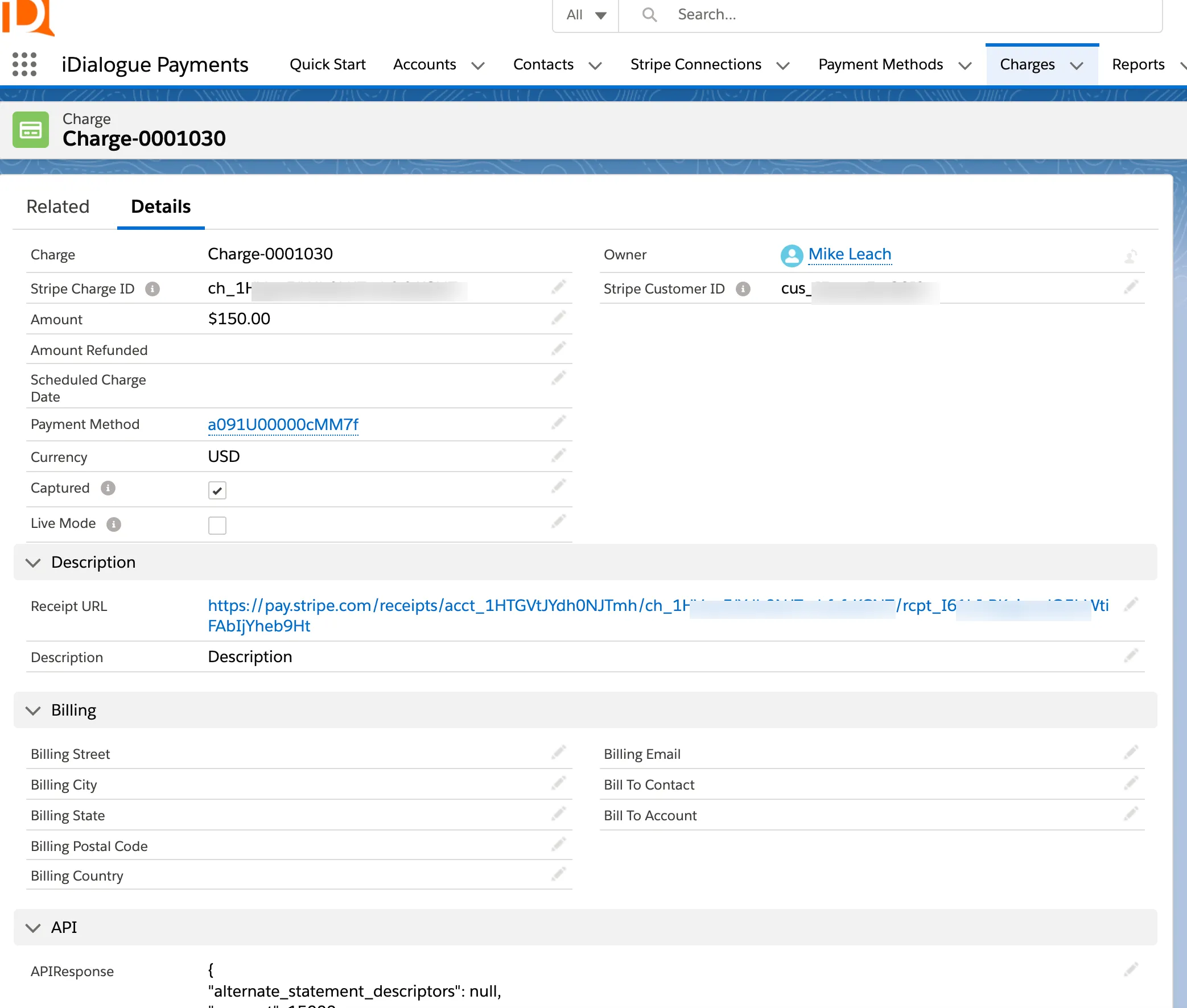Screen dimensions: 1187x1008
Task: Open Stripe Charge ID info tooltip icon
Action: (152, 289)
